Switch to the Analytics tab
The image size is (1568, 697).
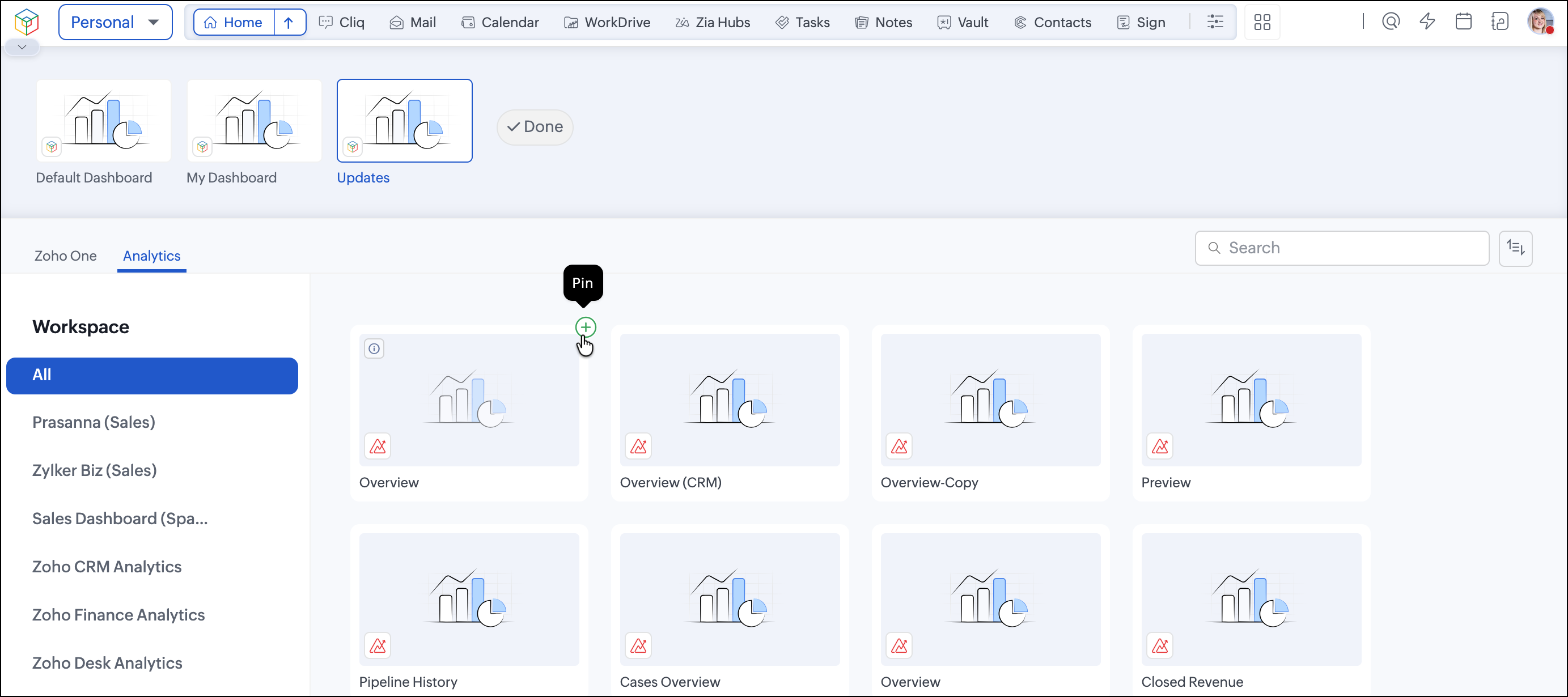click(151, 256)
